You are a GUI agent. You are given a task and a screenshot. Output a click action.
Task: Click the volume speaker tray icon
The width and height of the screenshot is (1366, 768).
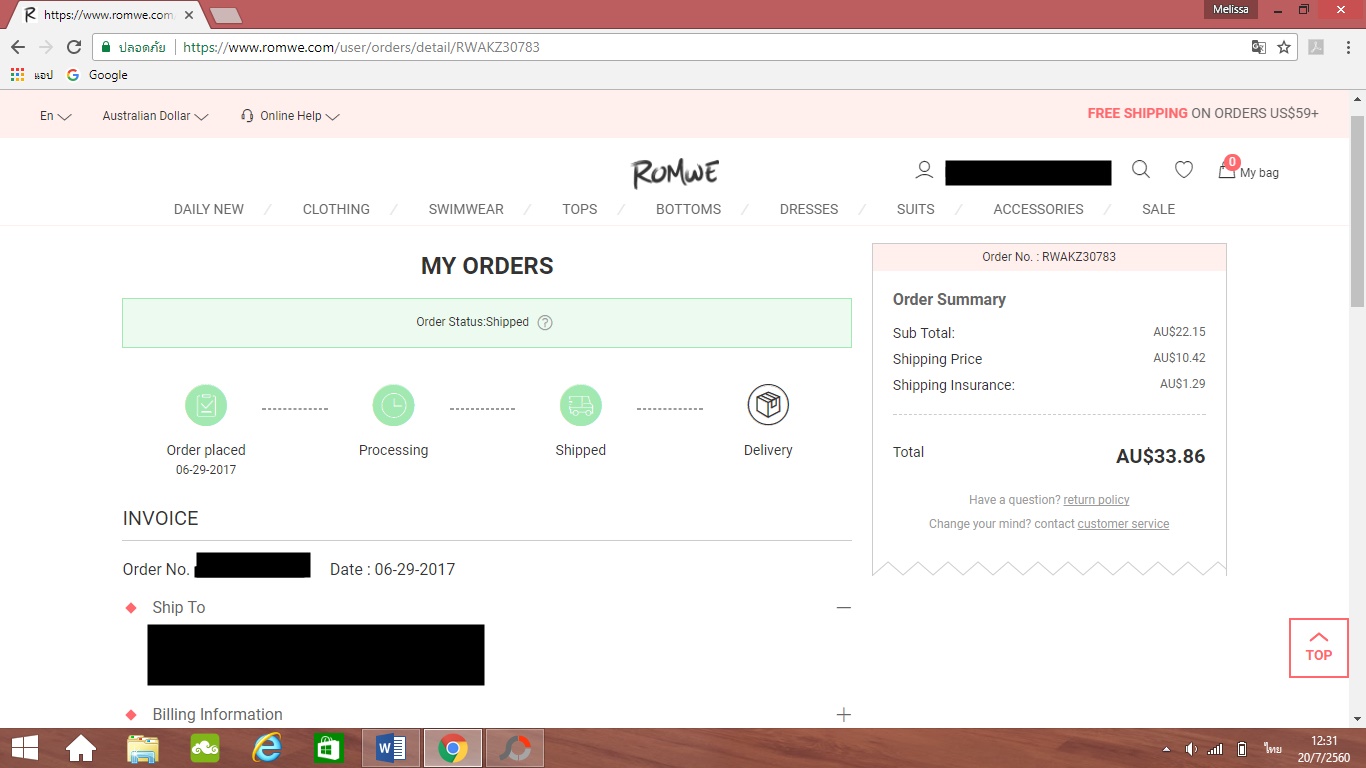(1191, 749)
